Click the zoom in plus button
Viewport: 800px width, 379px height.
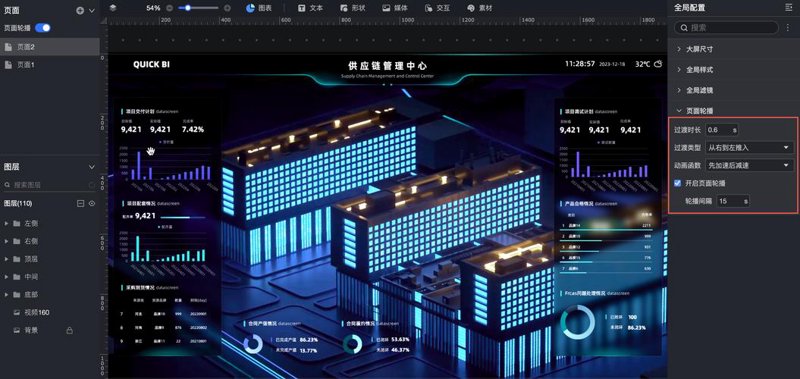pyautogui.click(x=228, y=8)
